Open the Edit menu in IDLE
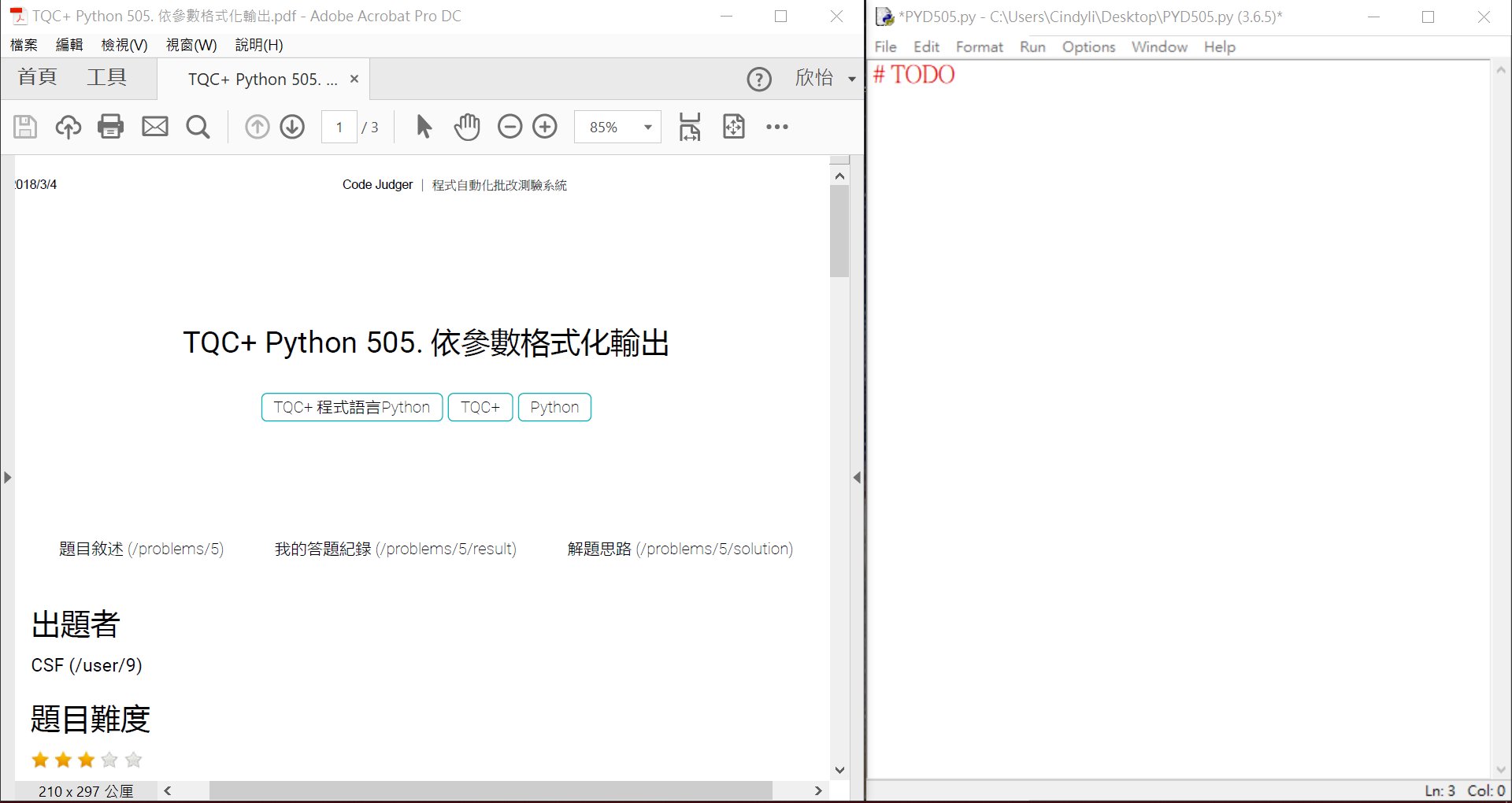 click(x=926, y=47)
